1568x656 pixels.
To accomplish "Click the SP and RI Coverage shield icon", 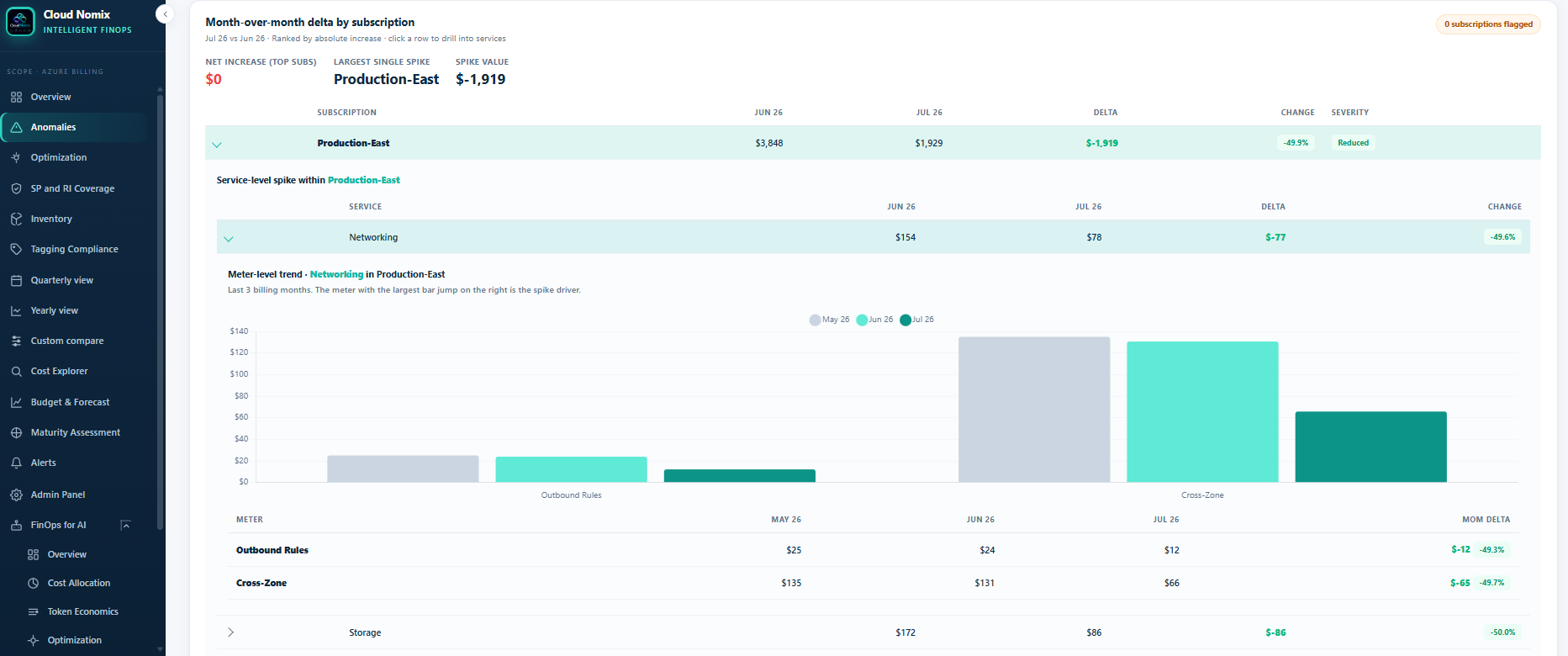I will point(16,188).
